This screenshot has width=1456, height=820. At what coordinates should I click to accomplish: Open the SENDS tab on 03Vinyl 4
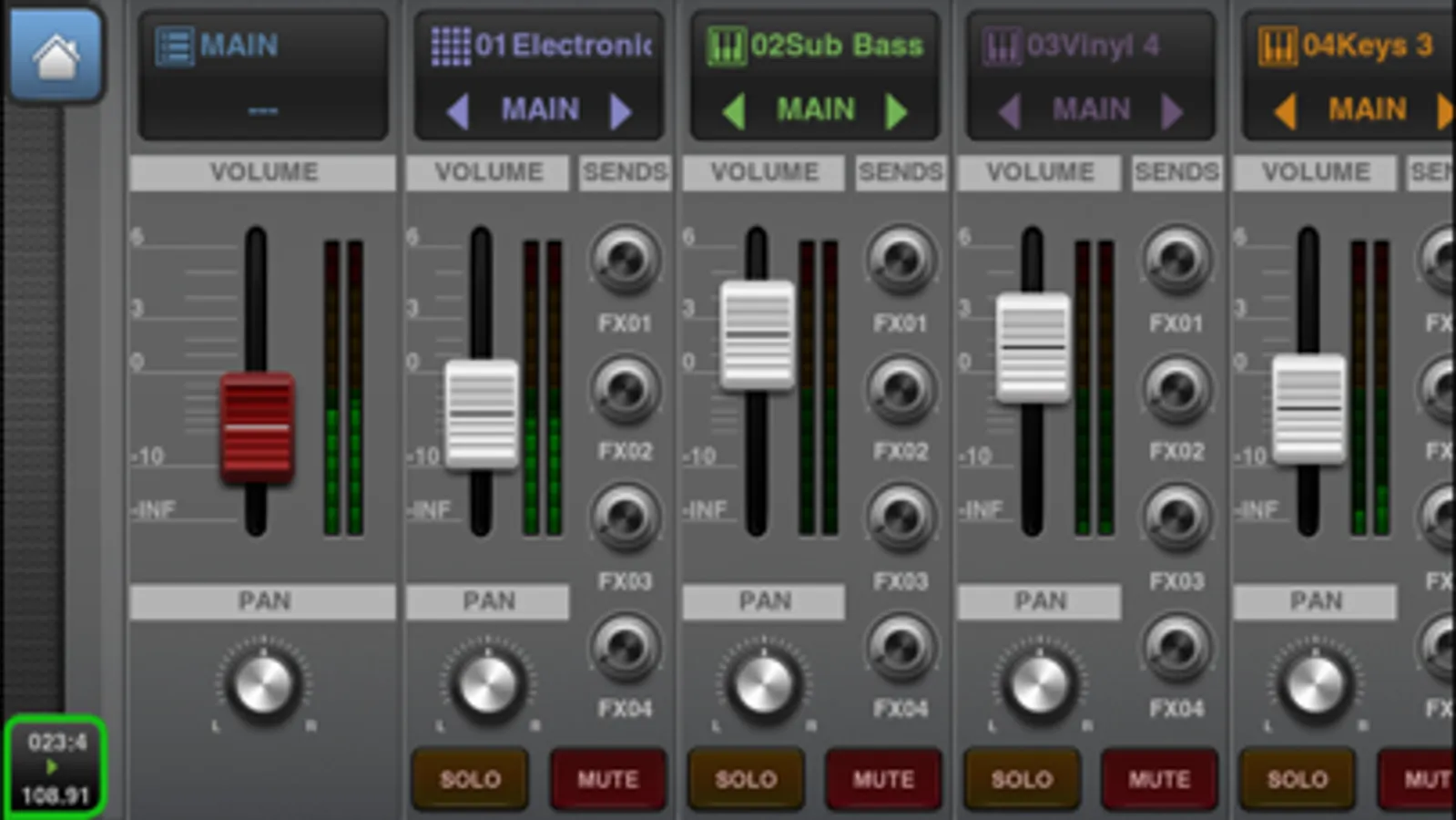(x=1176, y=172)
